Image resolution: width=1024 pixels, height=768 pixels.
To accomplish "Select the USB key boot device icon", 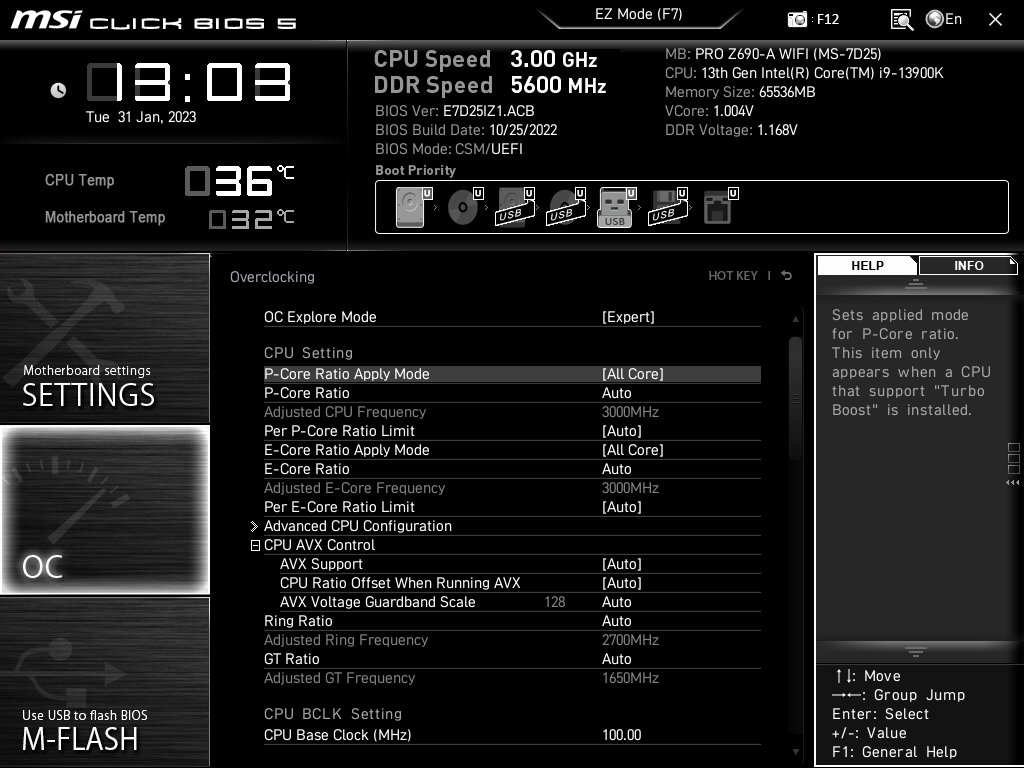I will 615,207.
